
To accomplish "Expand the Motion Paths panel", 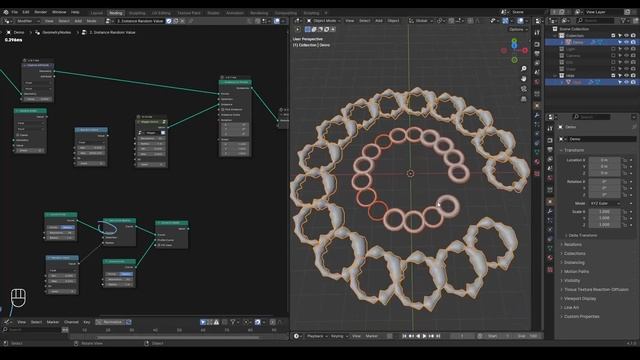I will [575, 271].
